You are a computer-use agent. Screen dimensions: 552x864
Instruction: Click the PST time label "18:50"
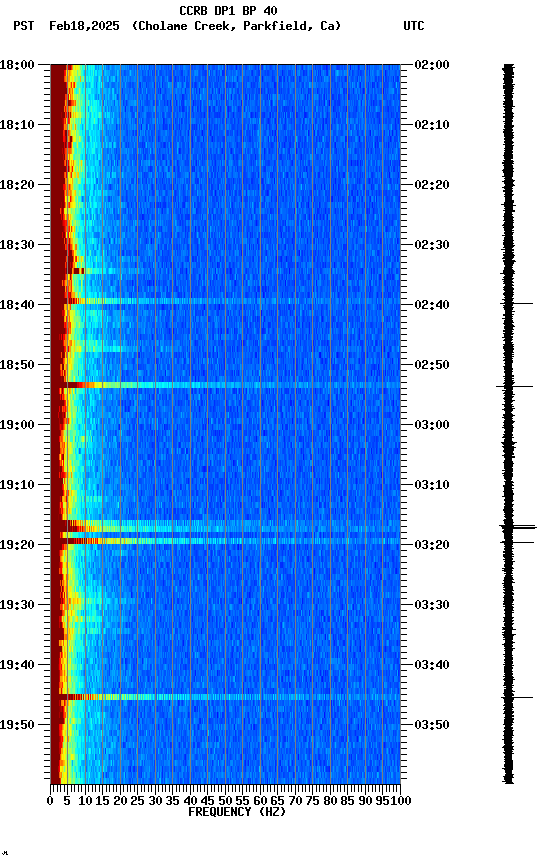coord(17,365)
